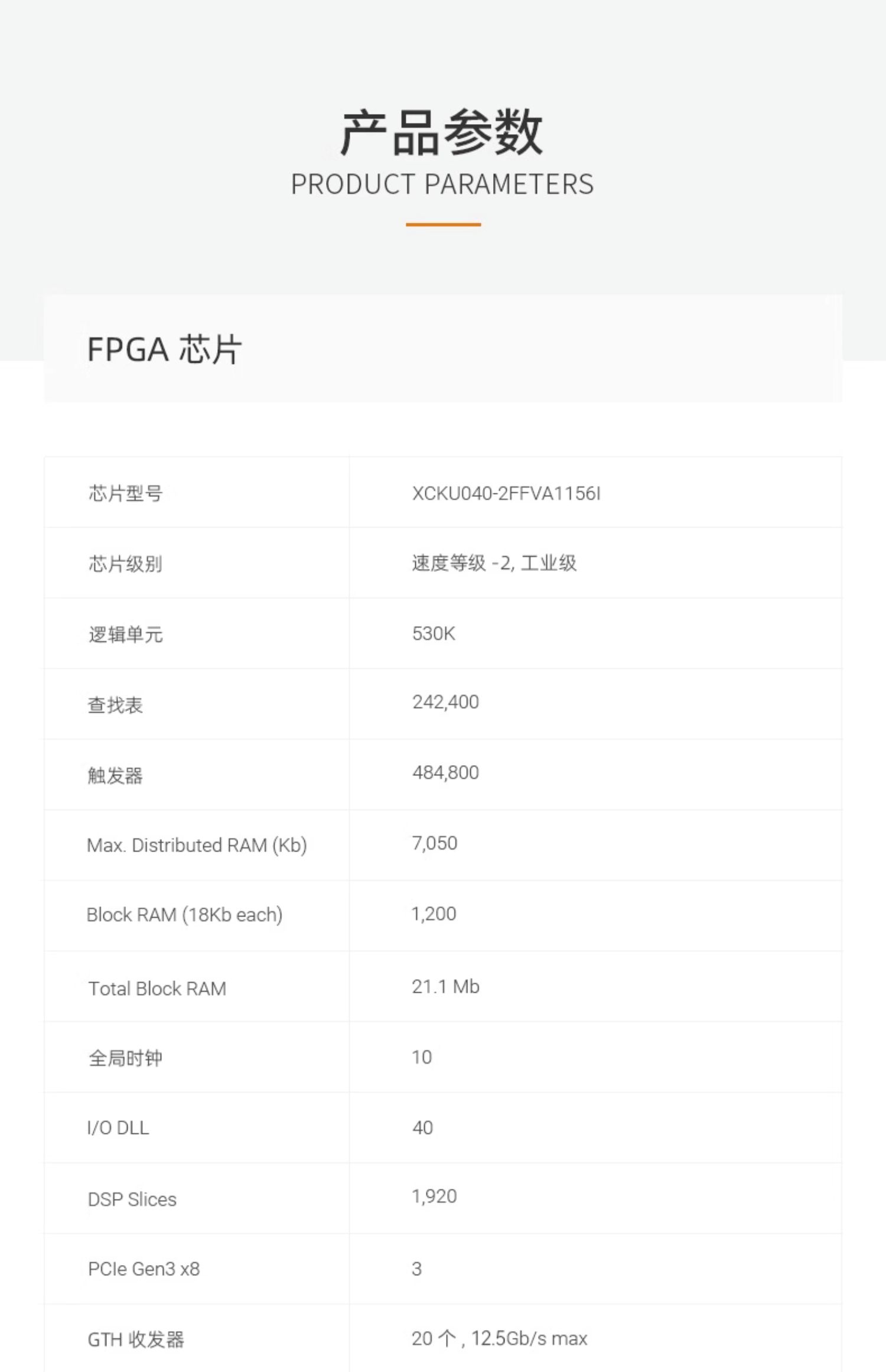The image size is (886, 1372).
Task: Click the 产品参数 heading
Action: [x=442, y=132]
